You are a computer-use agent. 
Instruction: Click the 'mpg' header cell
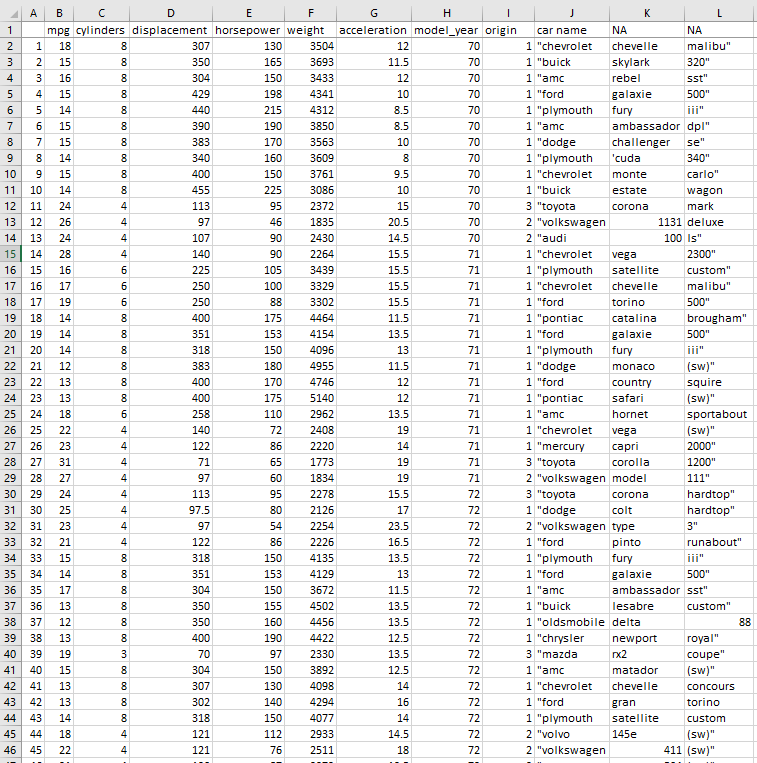click(59, 30)
